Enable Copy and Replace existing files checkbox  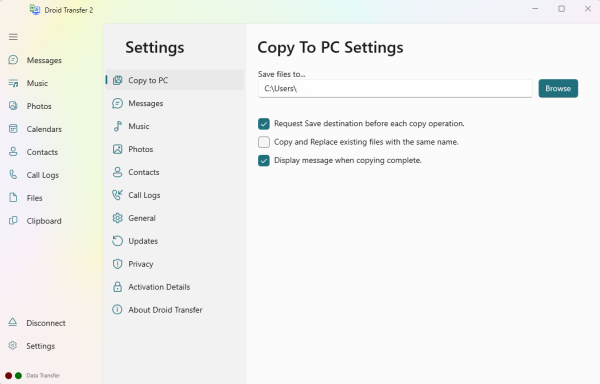pyautogui.click(x=264, y=142)
